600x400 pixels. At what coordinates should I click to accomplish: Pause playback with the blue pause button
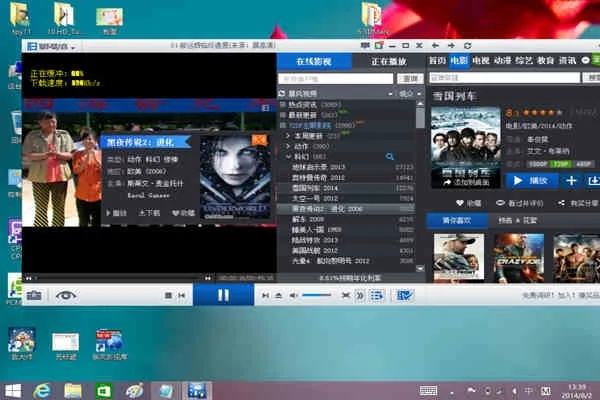[x=223, y=295]
